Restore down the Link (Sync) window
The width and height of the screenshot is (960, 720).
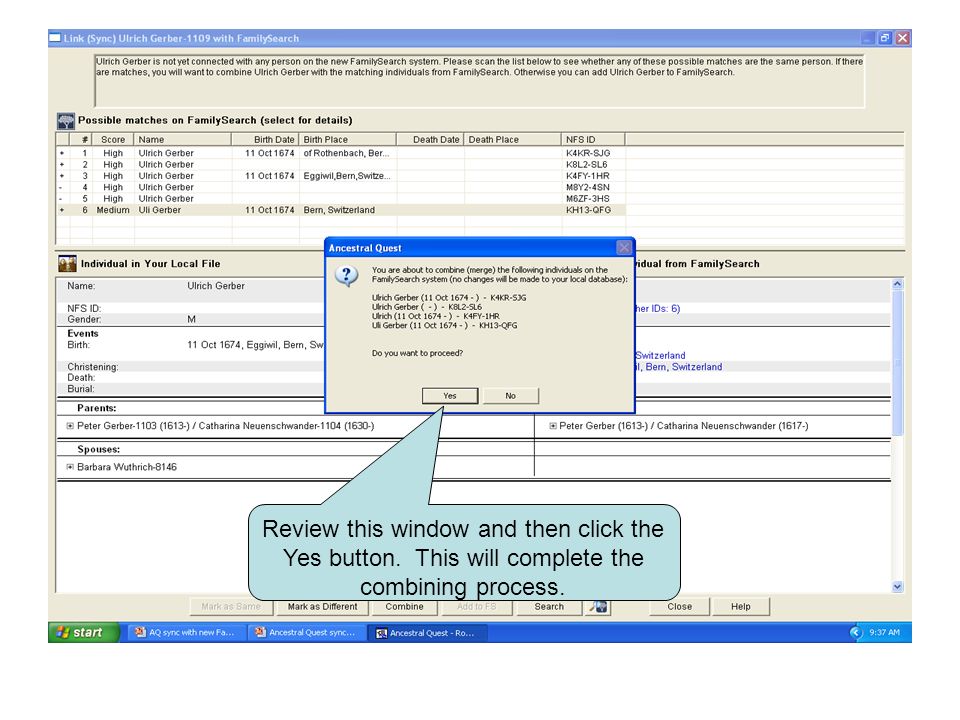(885, 38)
